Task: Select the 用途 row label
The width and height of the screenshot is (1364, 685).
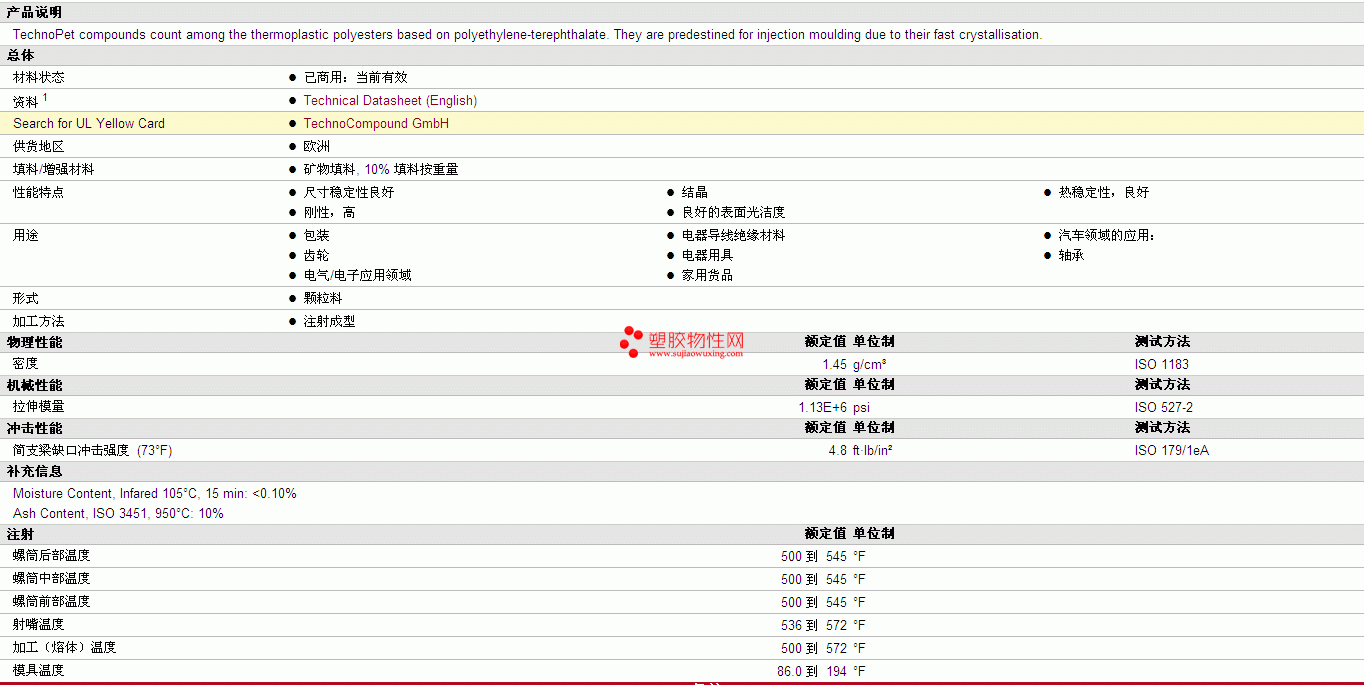Action: pos(25,235)
